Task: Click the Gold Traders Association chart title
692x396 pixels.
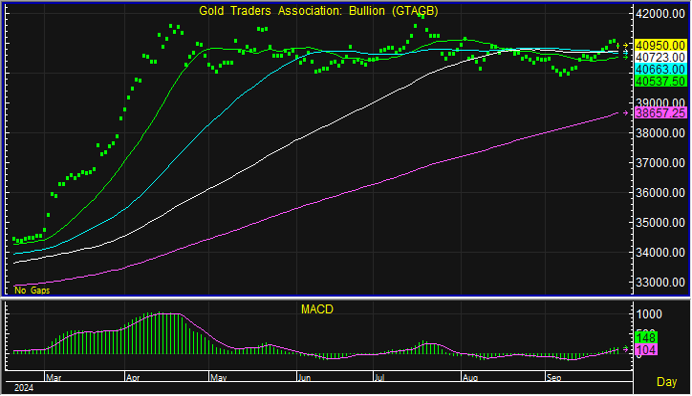Action: click(x=318, y=11)
